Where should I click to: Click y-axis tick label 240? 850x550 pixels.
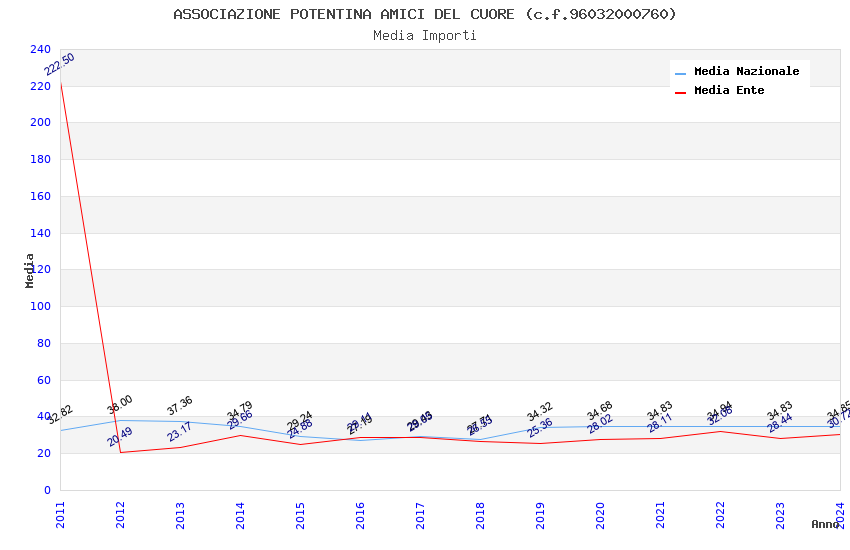click(40, 49)
